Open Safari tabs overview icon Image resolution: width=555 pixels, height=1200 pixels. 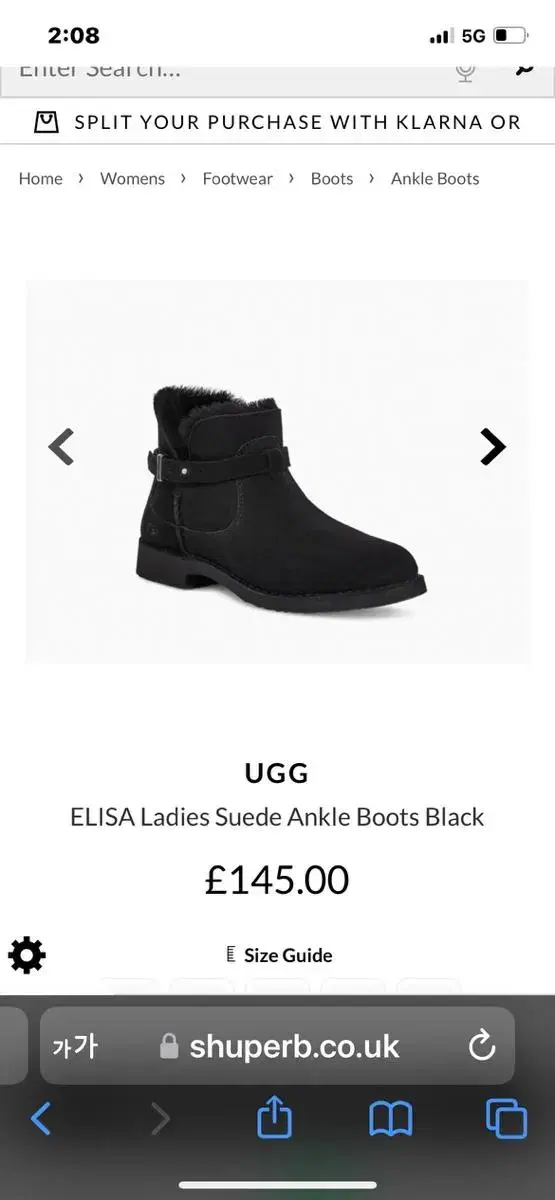pyautogui.click(x=506, y=1118)
